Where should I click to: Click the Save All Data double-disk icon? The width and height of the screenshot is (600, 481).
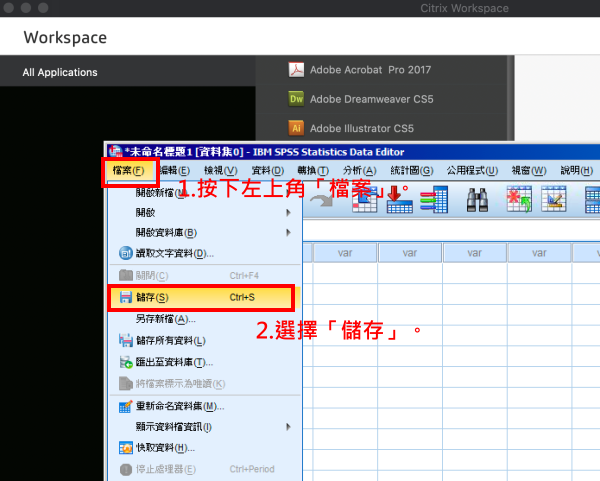[x=126, y=340]
